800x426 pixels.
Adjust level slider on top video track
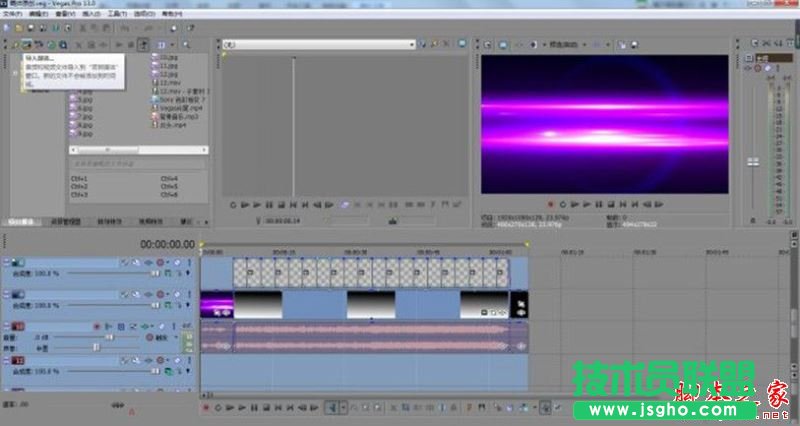click(x=155, y=274)
